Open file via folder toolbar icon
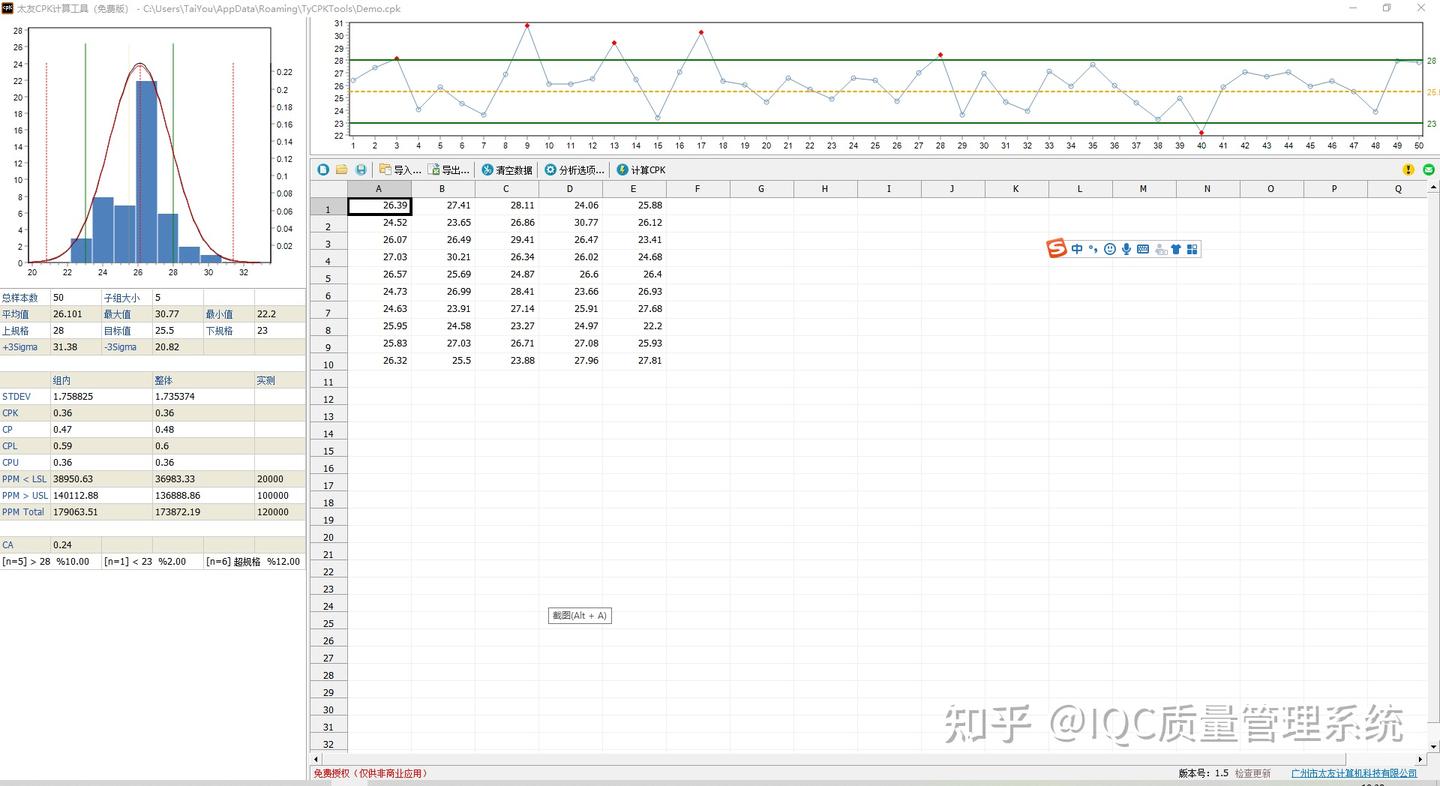Viewport: 1440px width, 786px height. pyautogui.click(x=342, y=170)
